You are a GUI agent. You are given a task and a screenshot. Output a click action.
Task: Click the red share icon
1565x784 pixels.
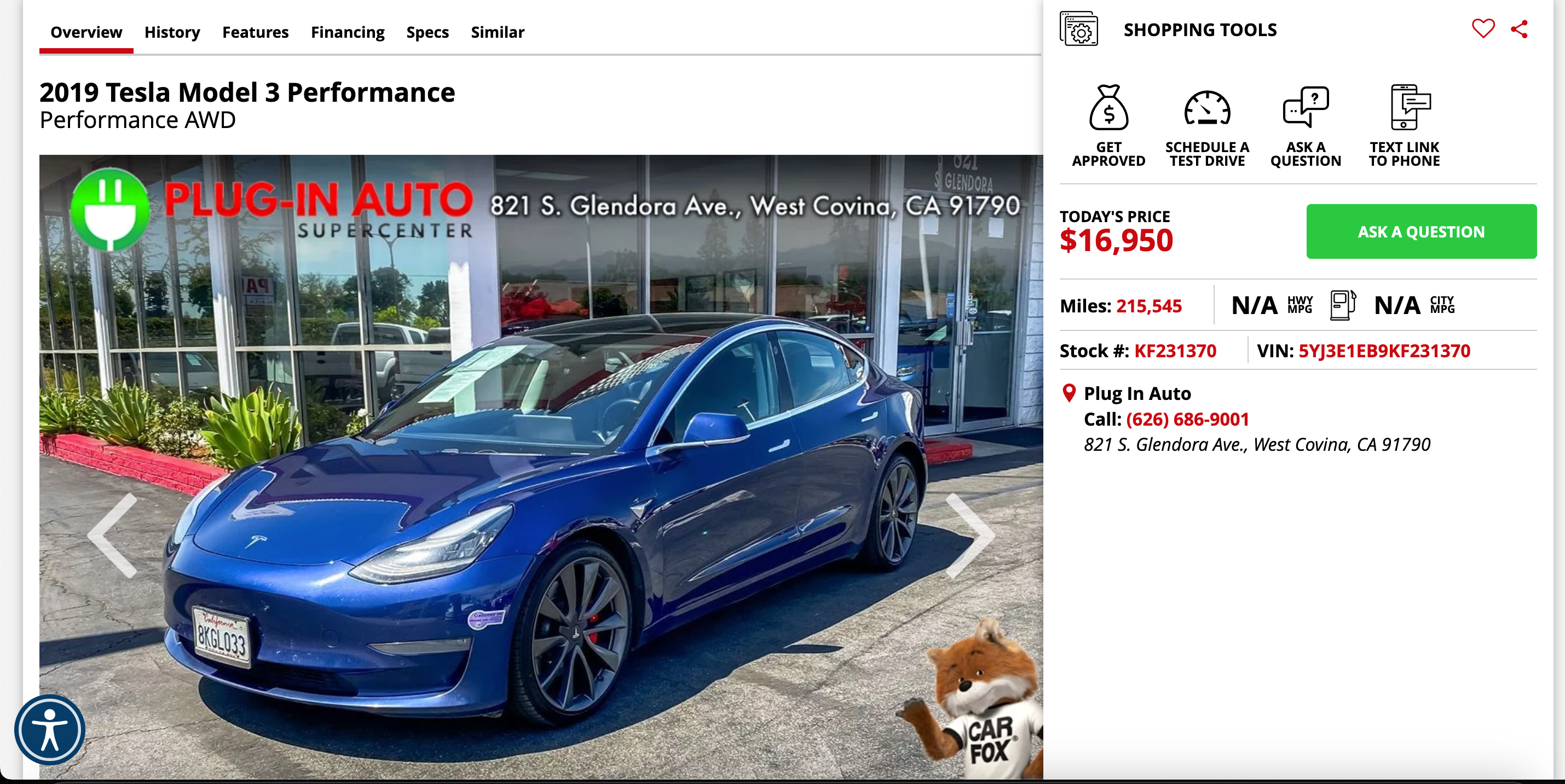coord(1520,28)
